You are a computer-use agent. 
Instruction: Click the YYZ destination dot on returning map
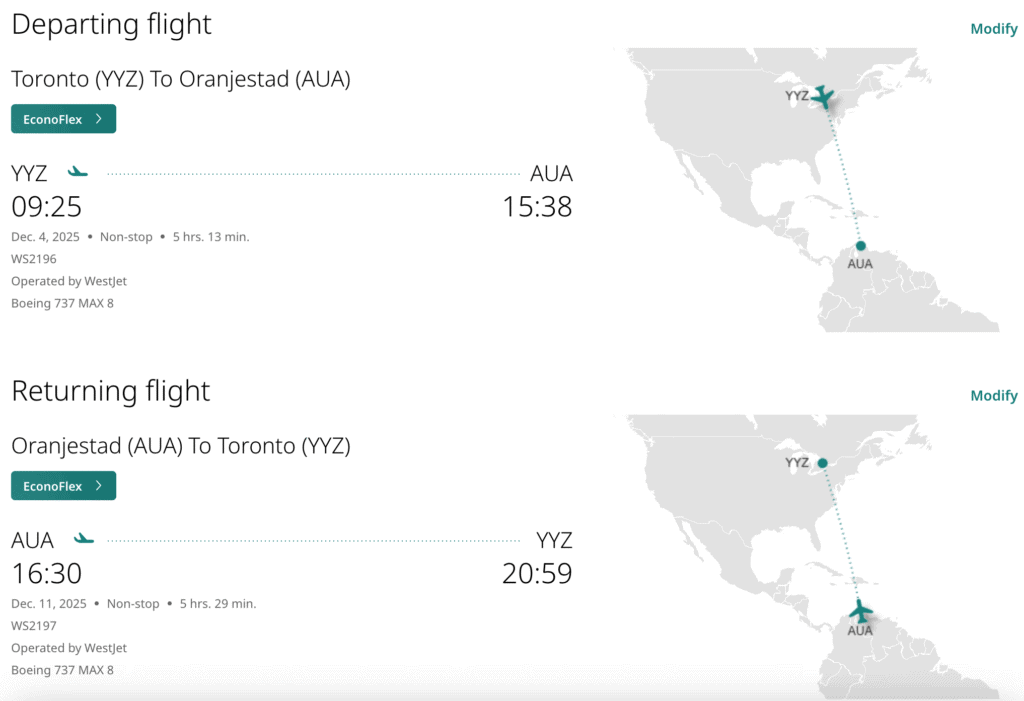point(822,463)
